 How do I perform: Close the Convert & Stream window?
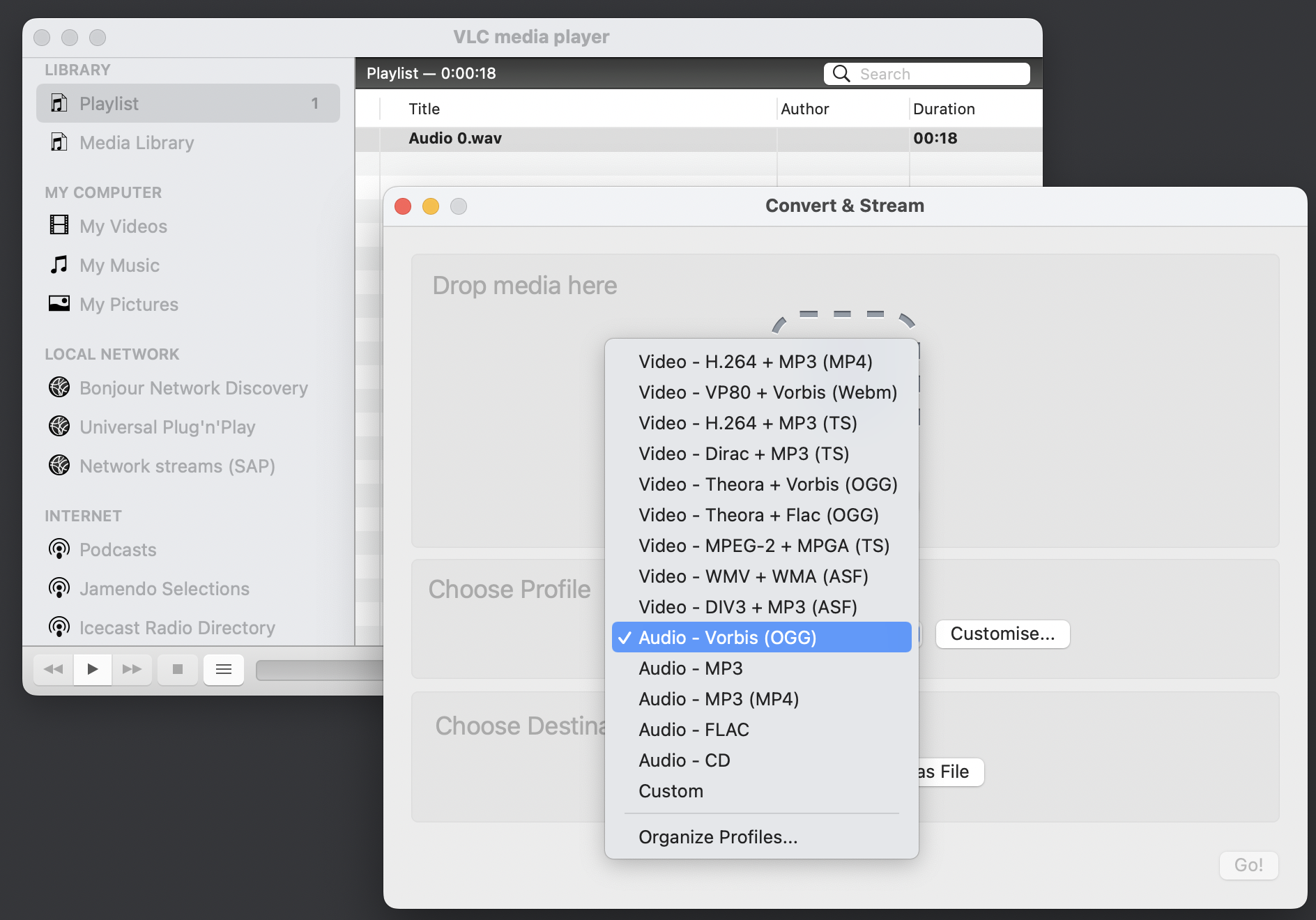tap(403, 206)
